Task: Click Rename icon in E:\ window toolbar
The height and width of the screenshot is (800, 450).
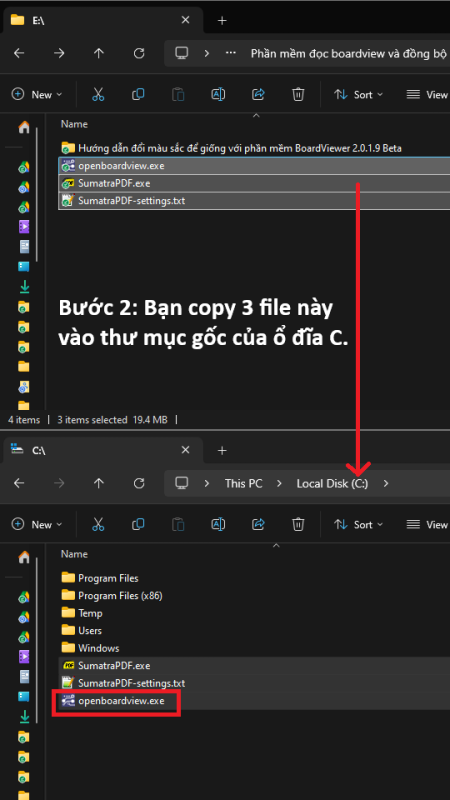Action: [218, 94]
